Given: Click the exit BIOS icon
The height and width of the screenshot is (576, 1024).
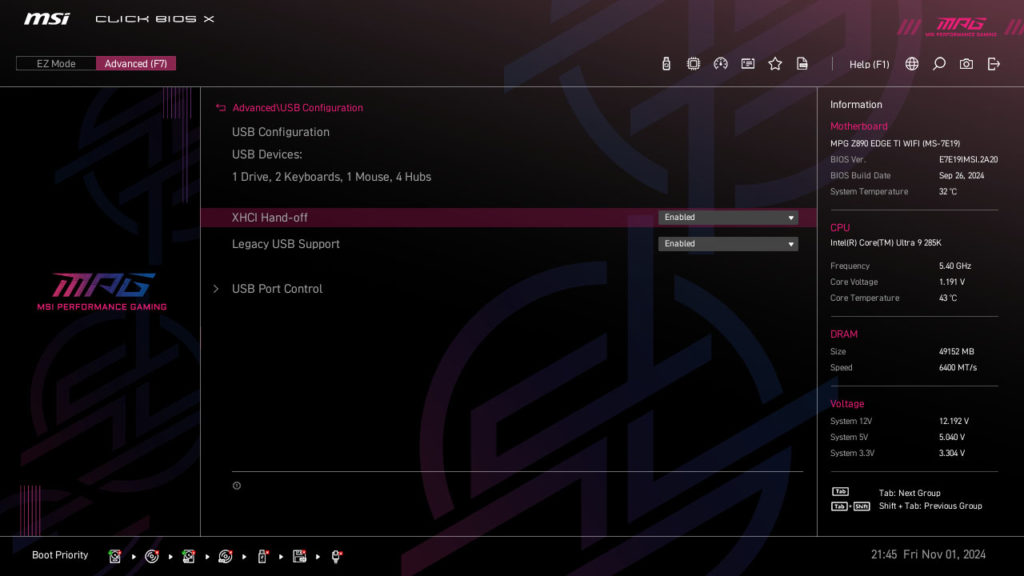Looking at the screenshot, I should click(x=993, y=63).
